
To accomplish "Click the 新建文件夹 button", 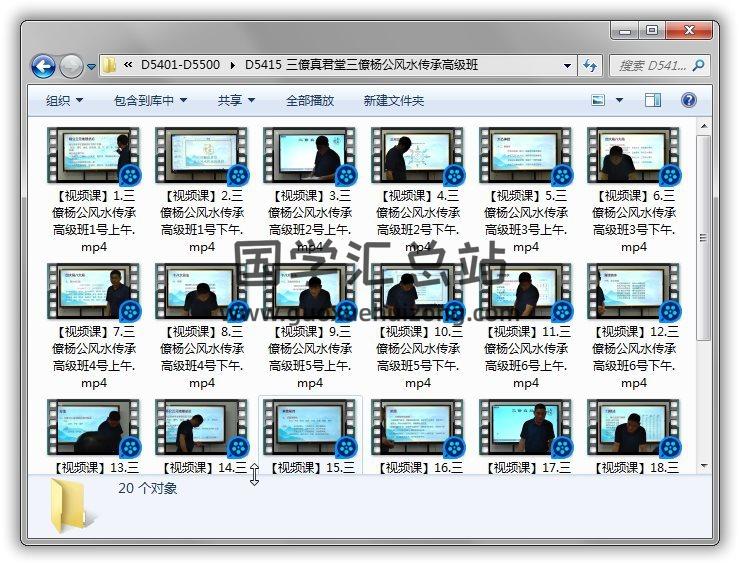I will (x=393, y=100).
